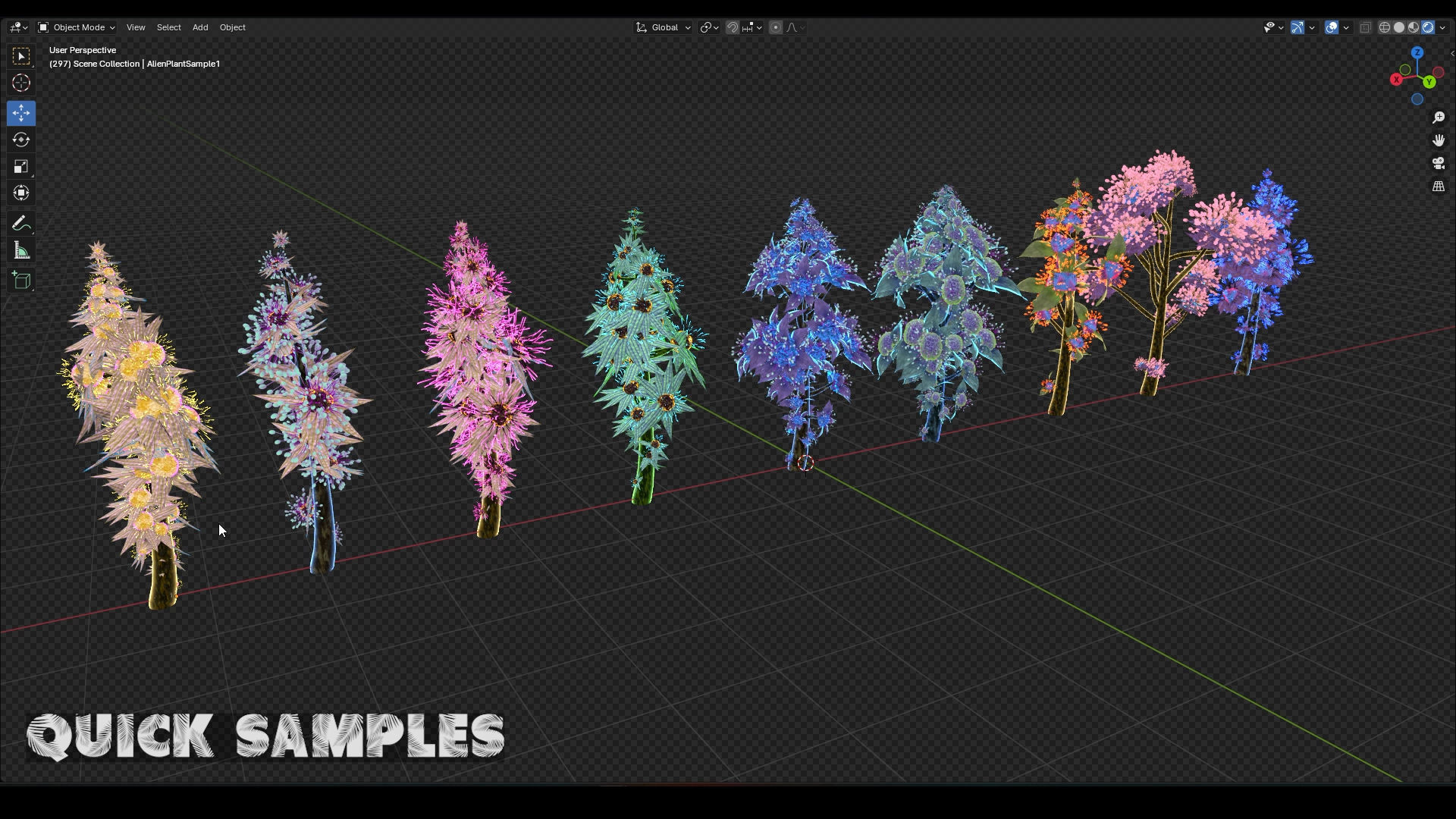Open gizmo options dropdown arrow
The image size is (1456, 819).
point(1312,27)
